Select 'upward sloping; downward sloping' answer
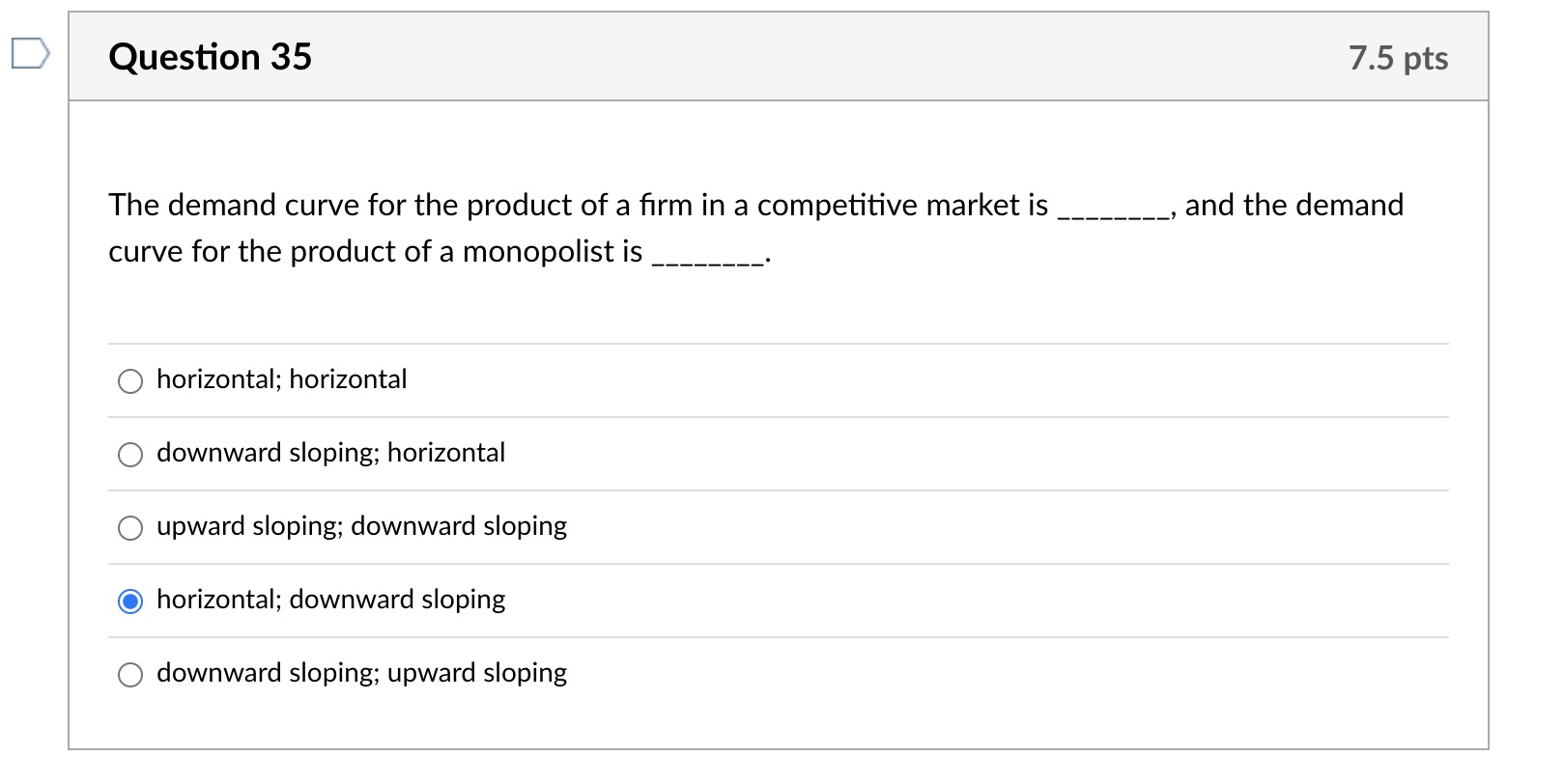The width and height of the screenshot is (1564, 784). (x=130, y=528)
